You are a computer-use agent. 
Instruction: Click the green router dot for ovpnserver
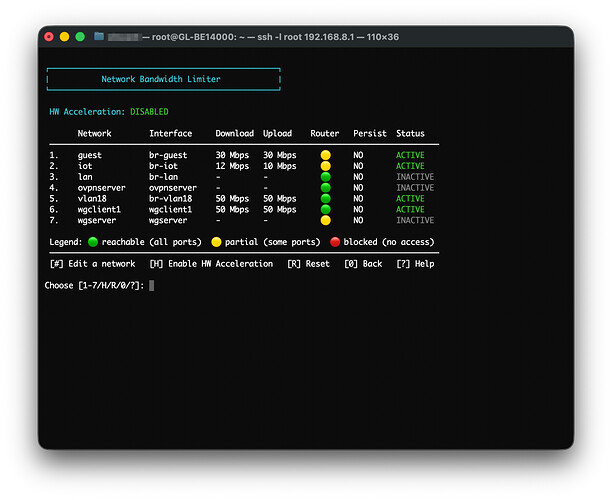coord(325,188)
